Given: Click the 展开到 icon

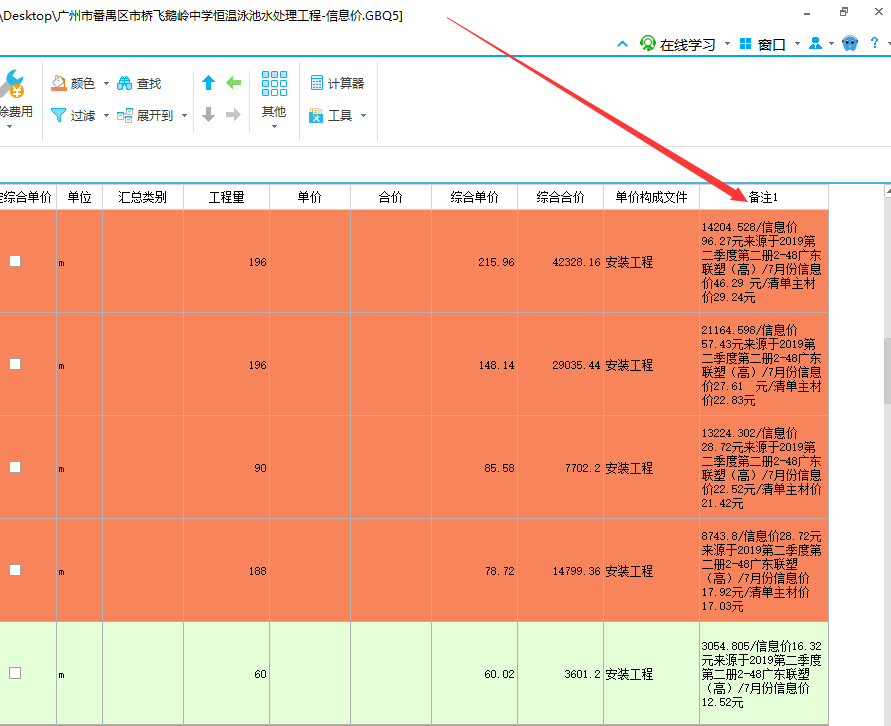Looking at the screenshot, I should pos(124,115).
